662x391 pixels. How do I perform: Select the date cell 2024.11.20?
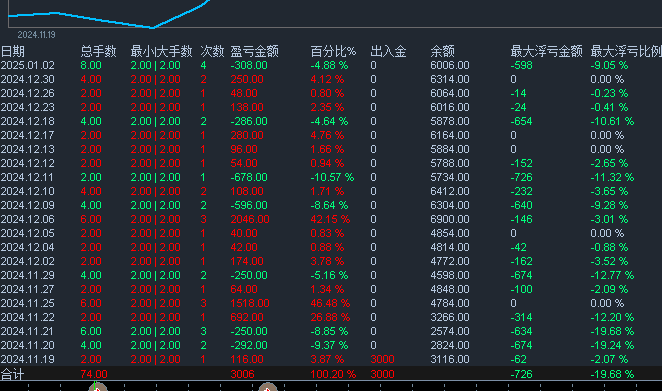(28, 345)
